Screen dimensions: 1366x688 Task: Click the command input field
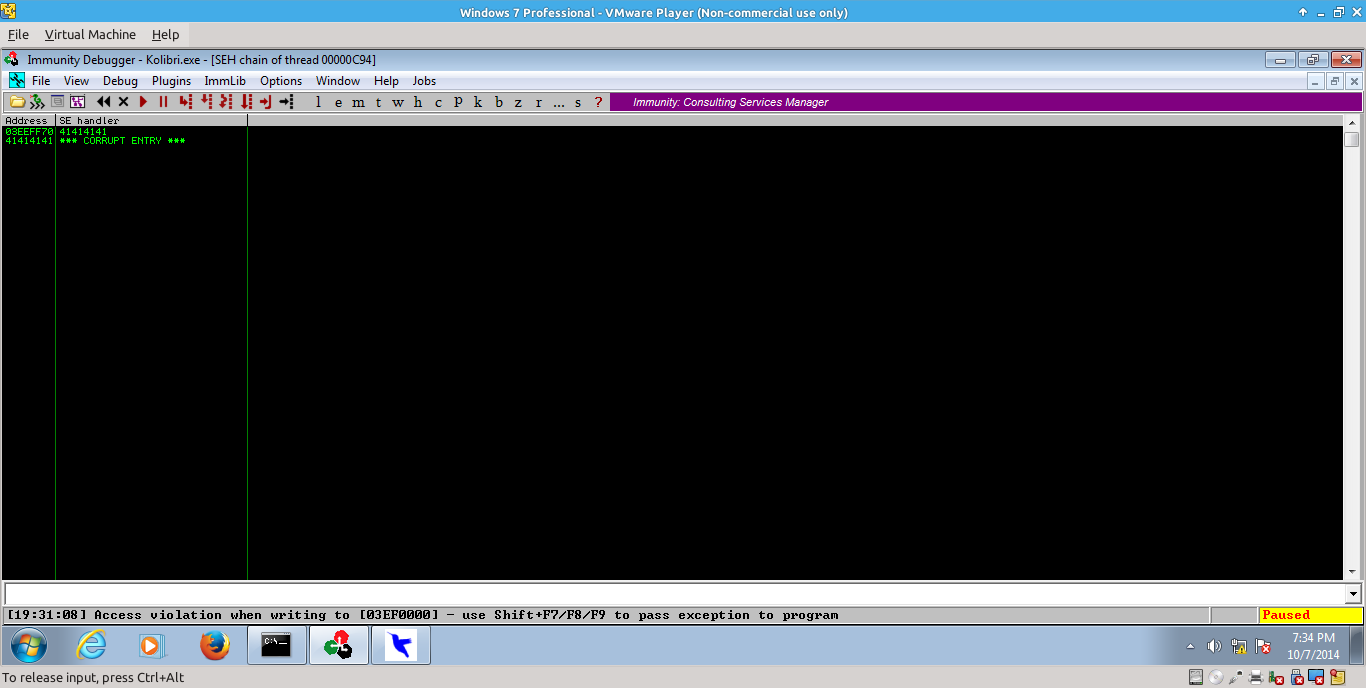tap(675, 594)
